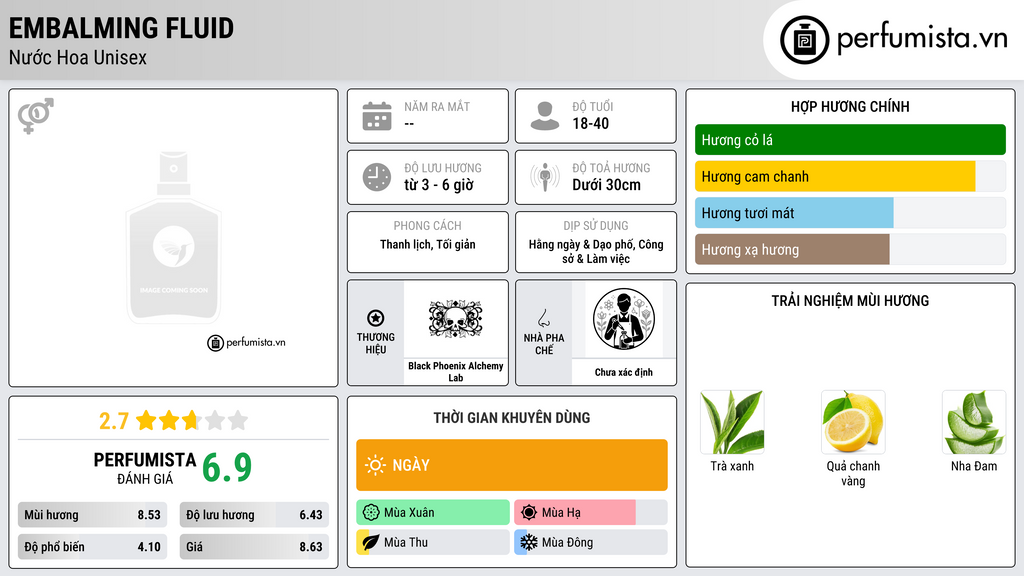Image resolution: width=1024 pixels, height=576 pixels.
Task: Click the placeholder perfume bottle image
Action: [x=173, y=238]
